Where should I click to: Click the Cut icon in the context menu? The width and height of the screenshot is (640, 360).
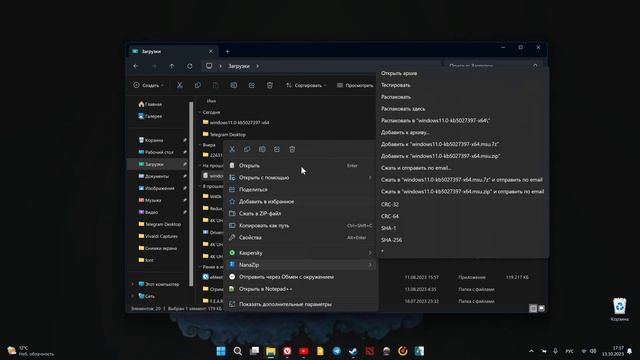coord(232,149)
